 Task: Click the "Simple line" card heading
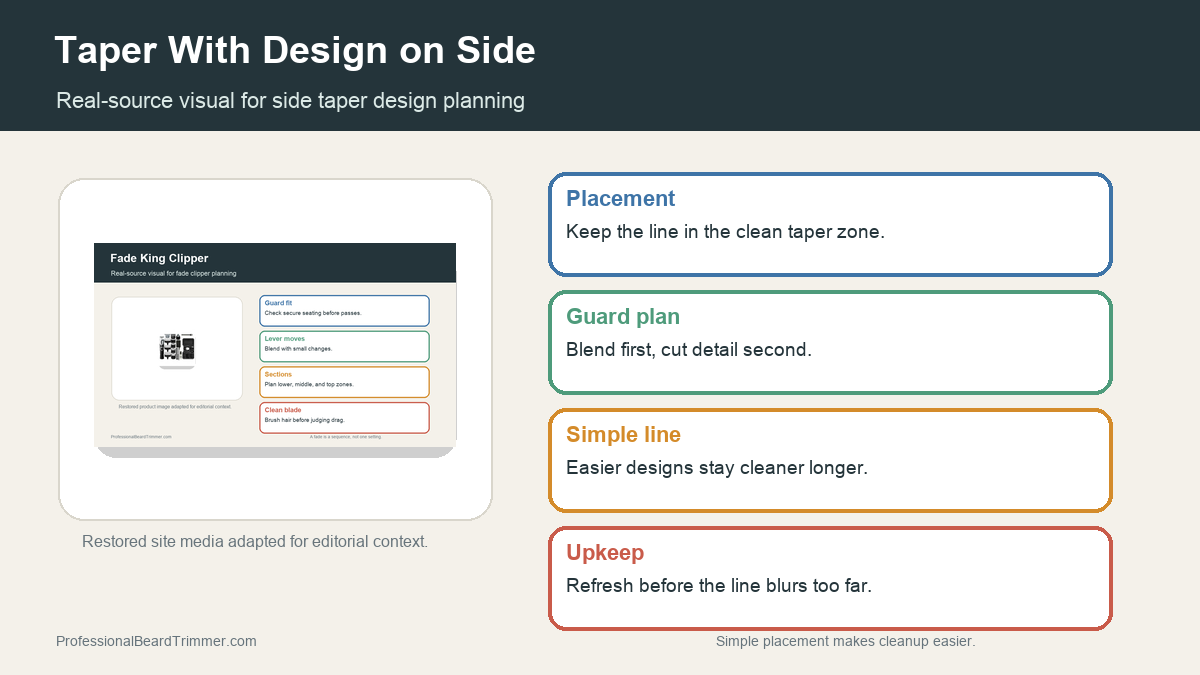(x=623, y=434)
